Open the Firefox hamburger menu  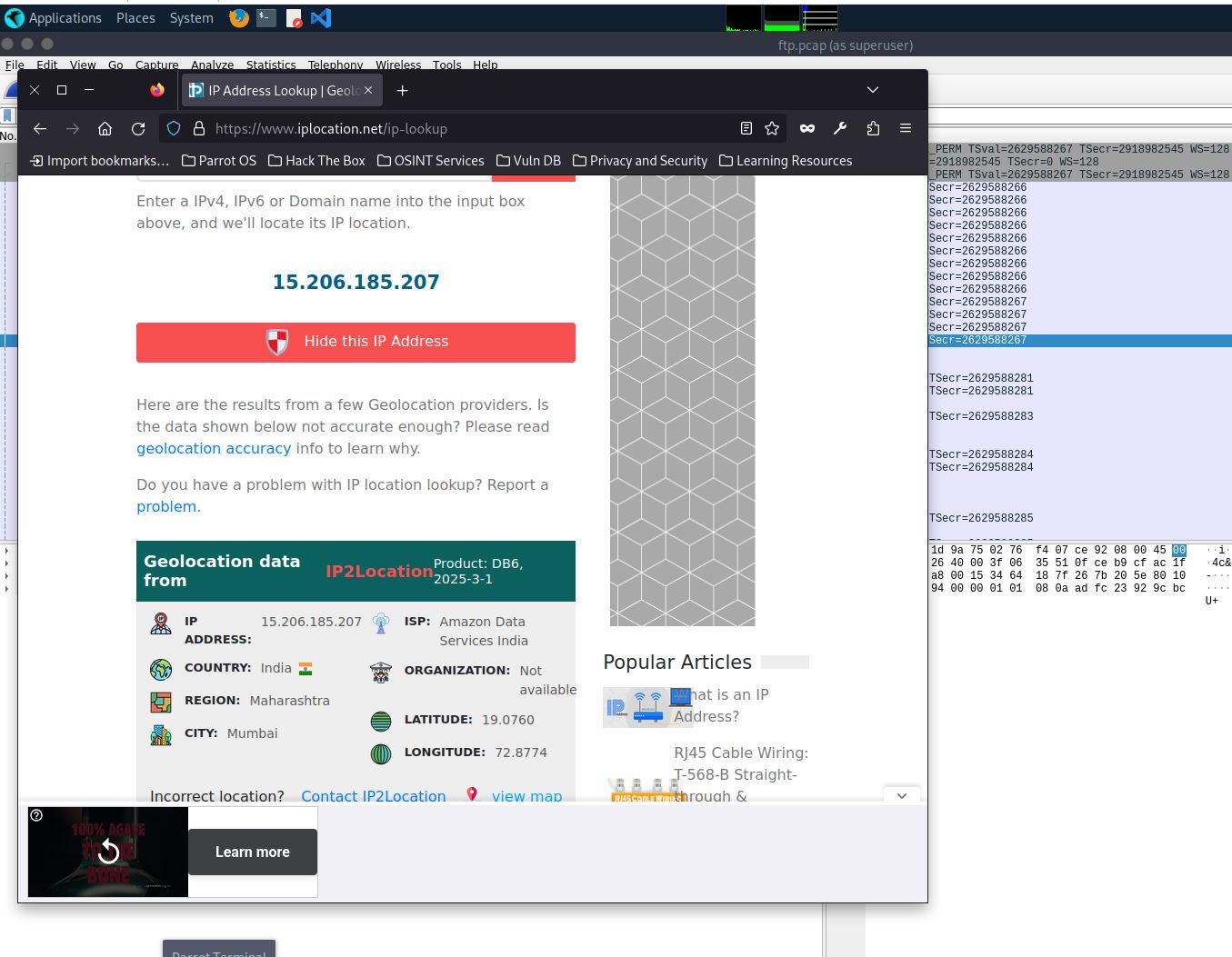(906, 128)
